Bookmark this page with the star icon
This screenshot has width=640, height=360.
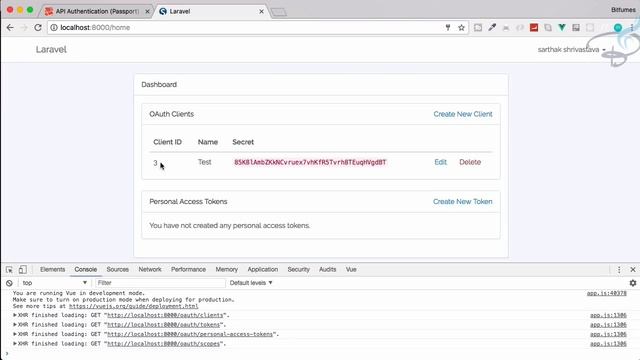(461, 27)
